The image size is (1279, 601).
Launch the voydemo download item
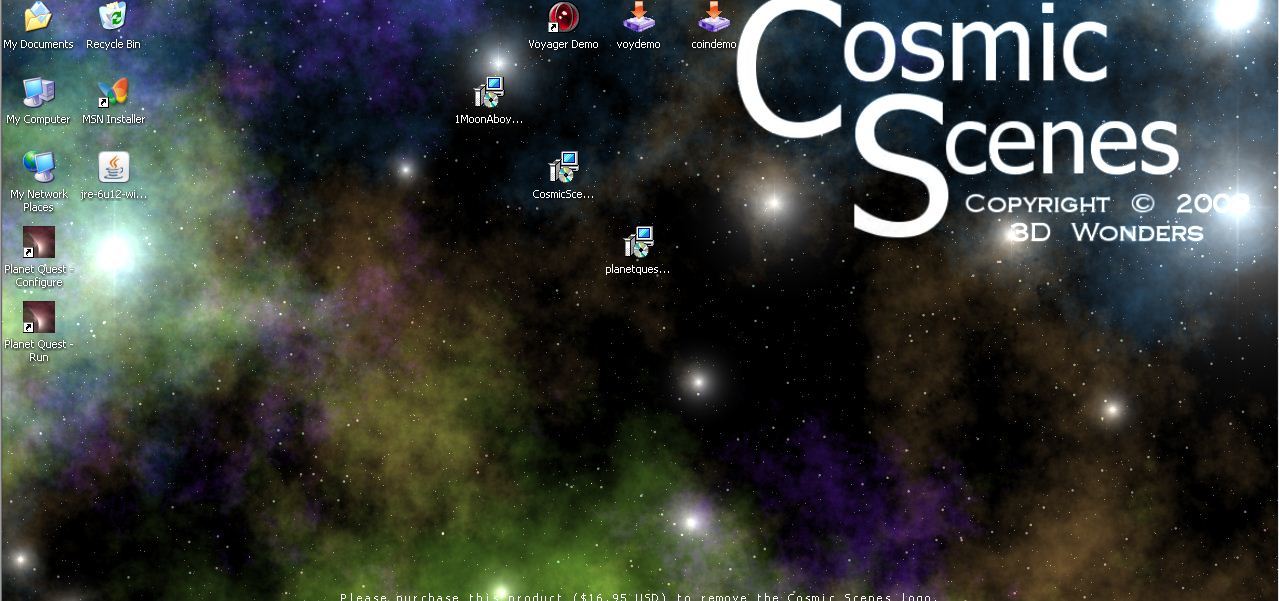638,18
